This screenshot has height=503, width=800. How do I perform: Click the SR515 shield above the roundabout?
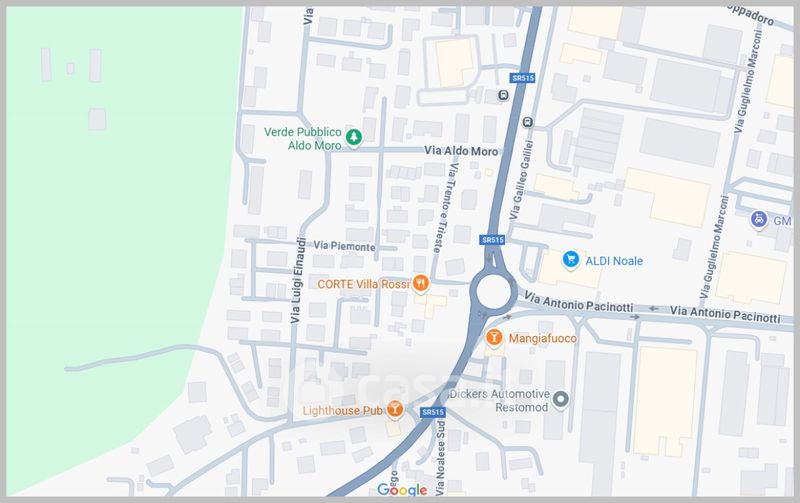492,239
